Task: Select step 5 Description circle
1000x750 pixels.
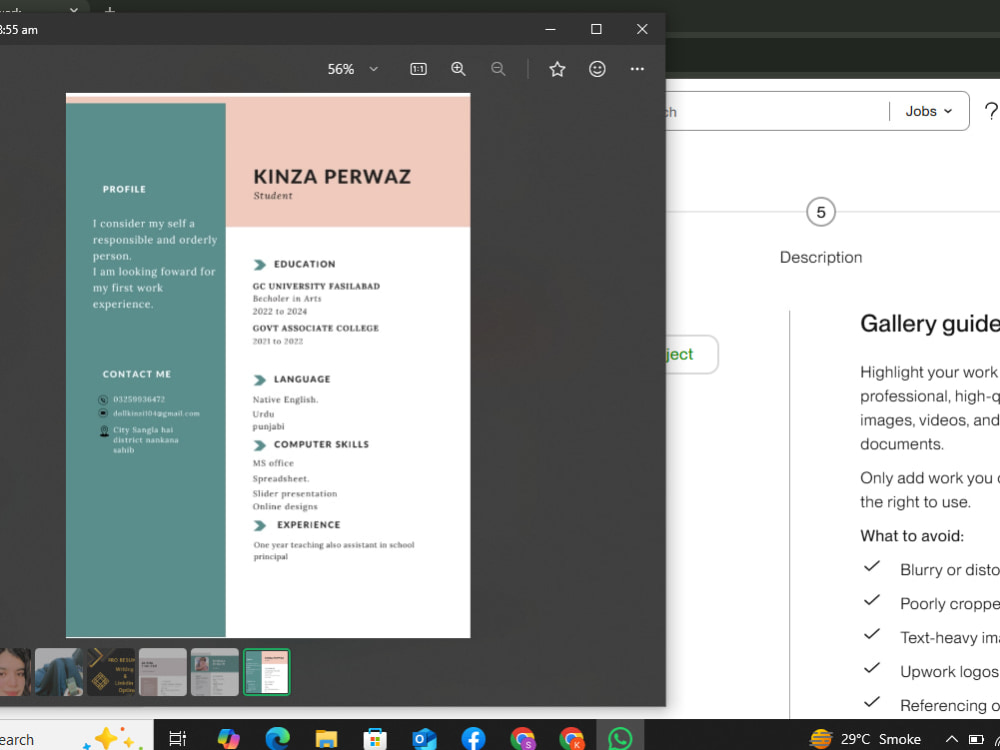Action: (821, 212)
